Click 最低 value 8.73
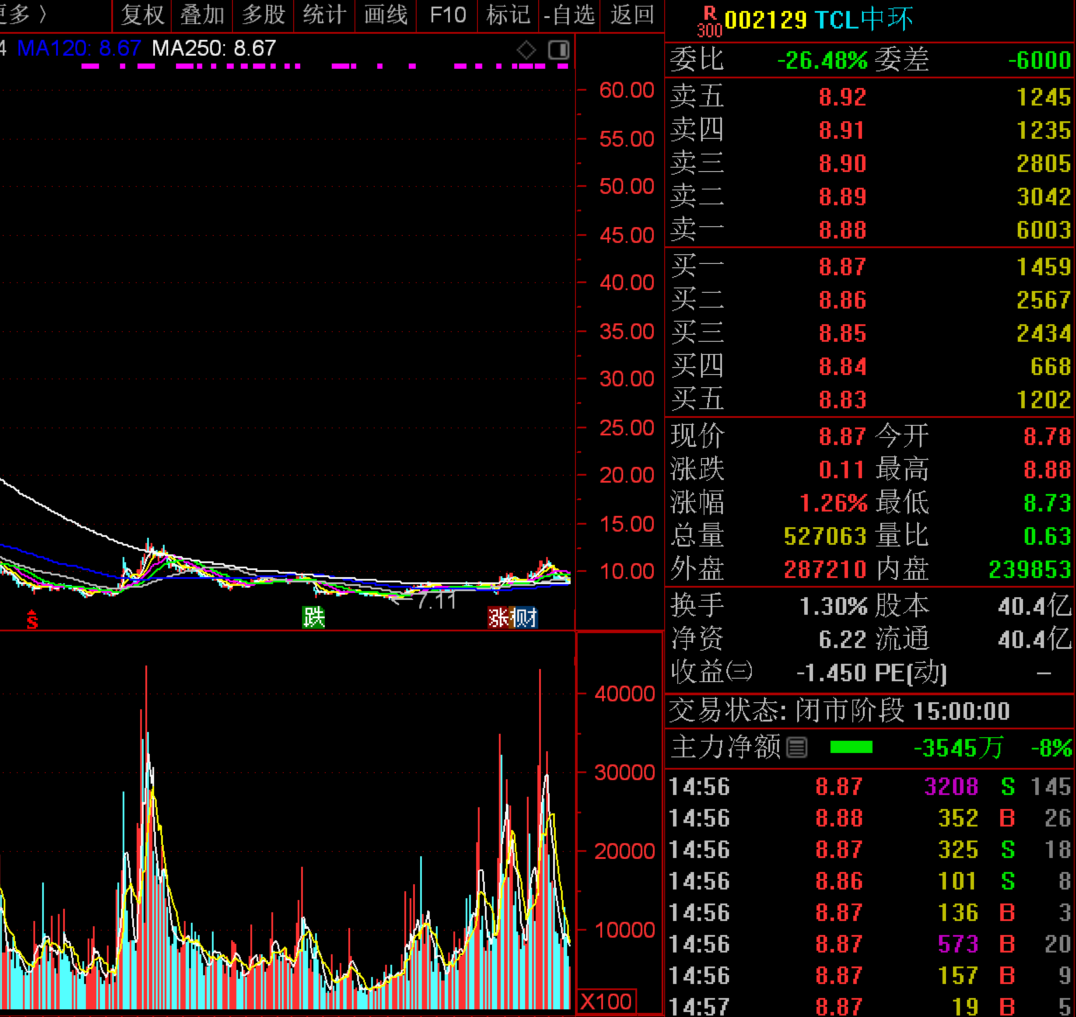 pyautogui.click(x=1047, y=503)
